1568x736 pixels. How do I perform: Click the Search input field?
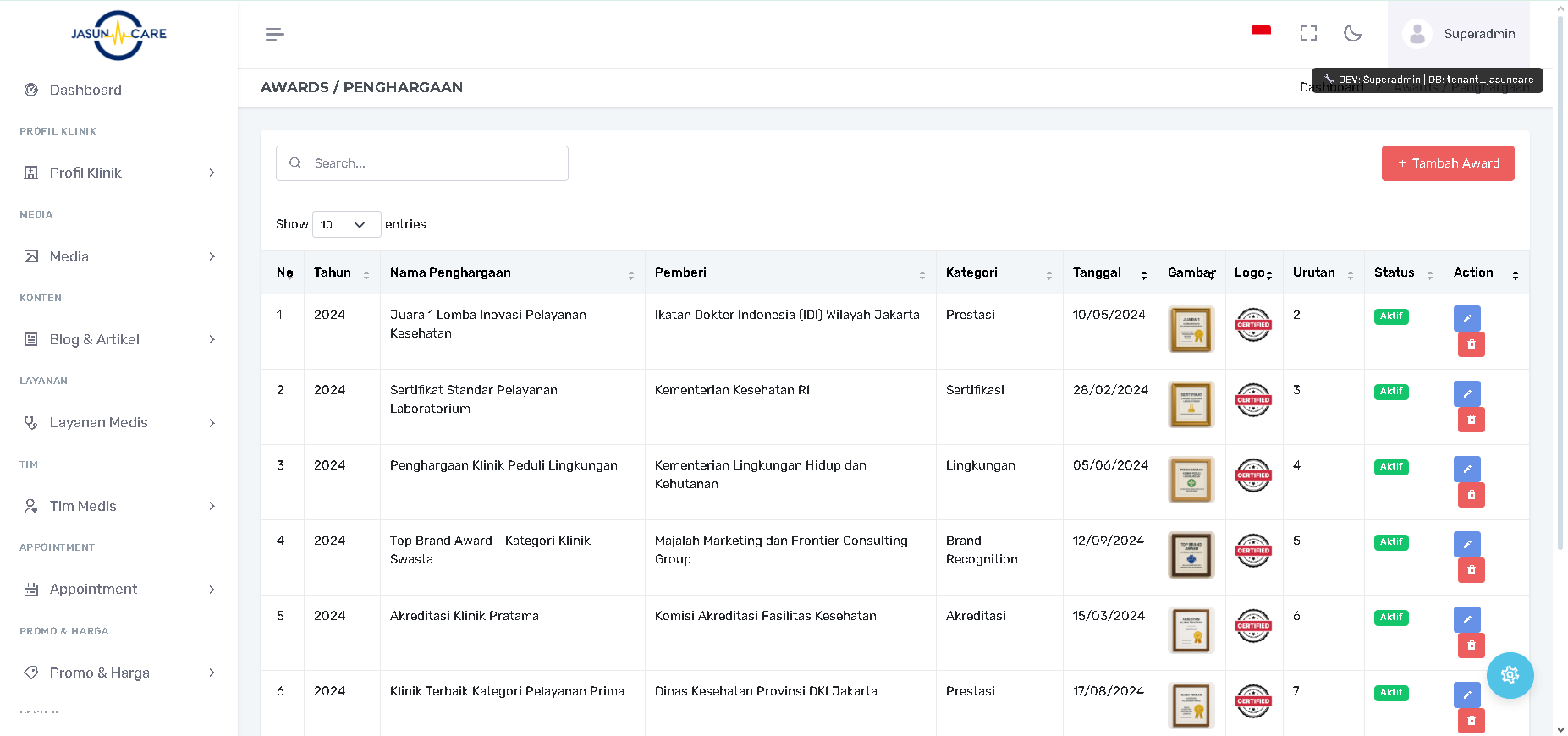(432, 163)
